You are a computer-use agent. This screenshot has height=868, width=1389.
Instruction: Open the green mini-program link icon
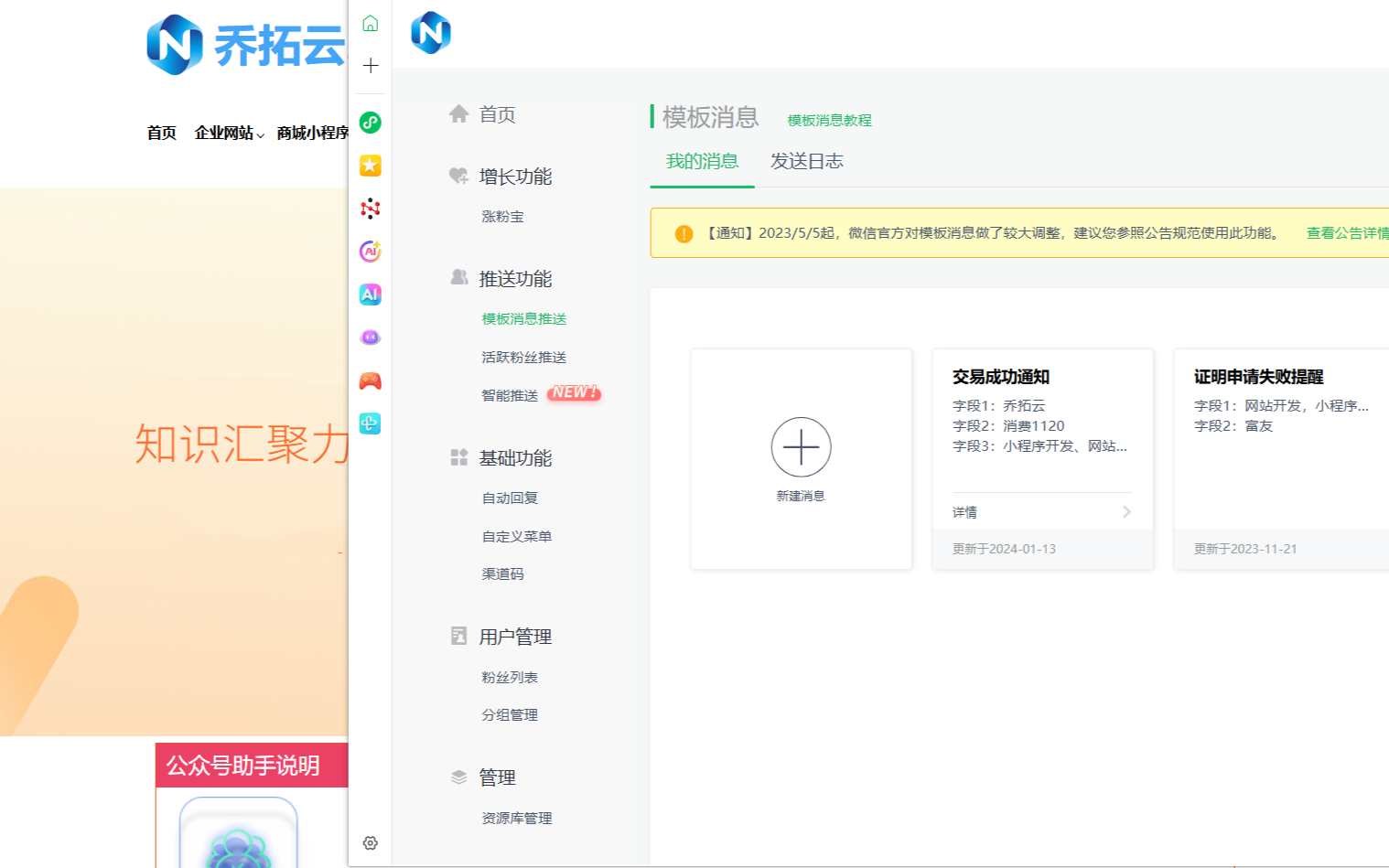(370, 123)
